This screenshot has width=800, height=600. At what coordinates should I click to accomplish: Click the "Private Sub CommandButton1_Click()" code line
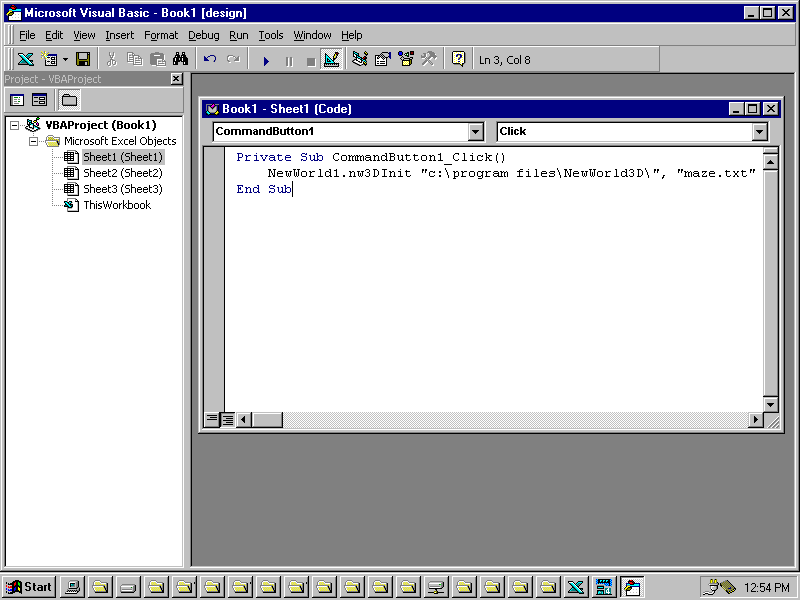click(371, 157)
